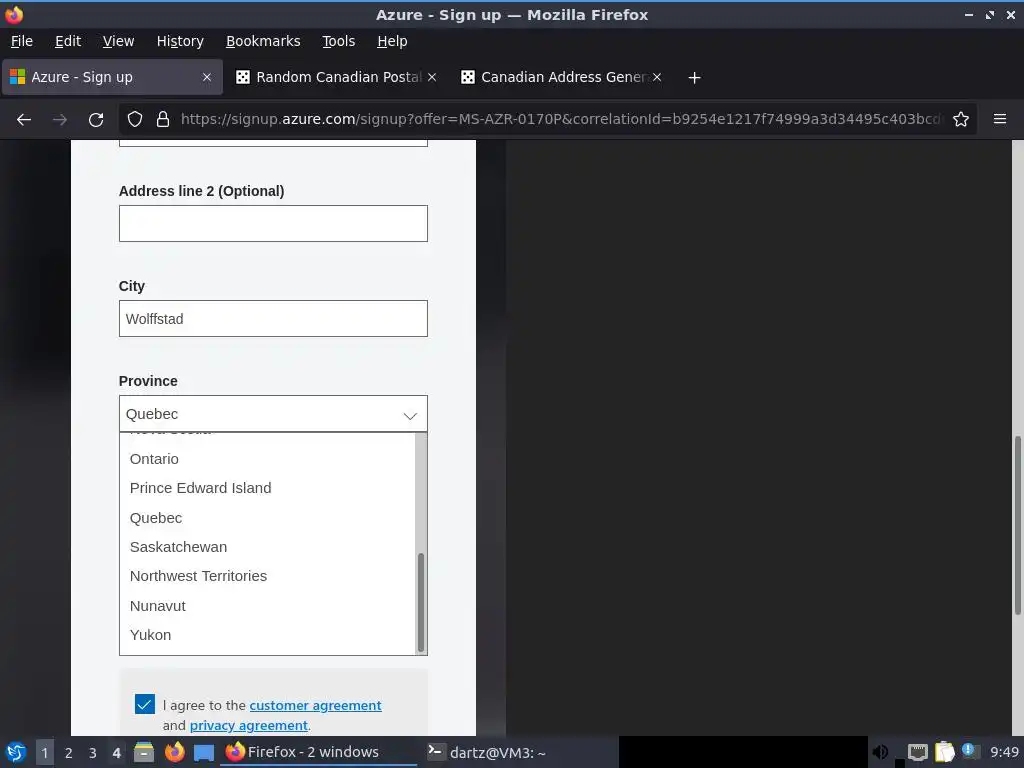Viewport: 1024px width, 768px height.
Task: Click the 9:49 clock in the tray
Action: (x=1004, y=752)
